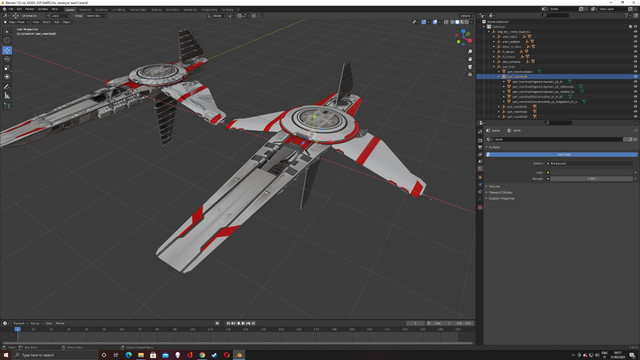Select the Annotate pencil tool

pyautogui.click(x=7, y=87)
